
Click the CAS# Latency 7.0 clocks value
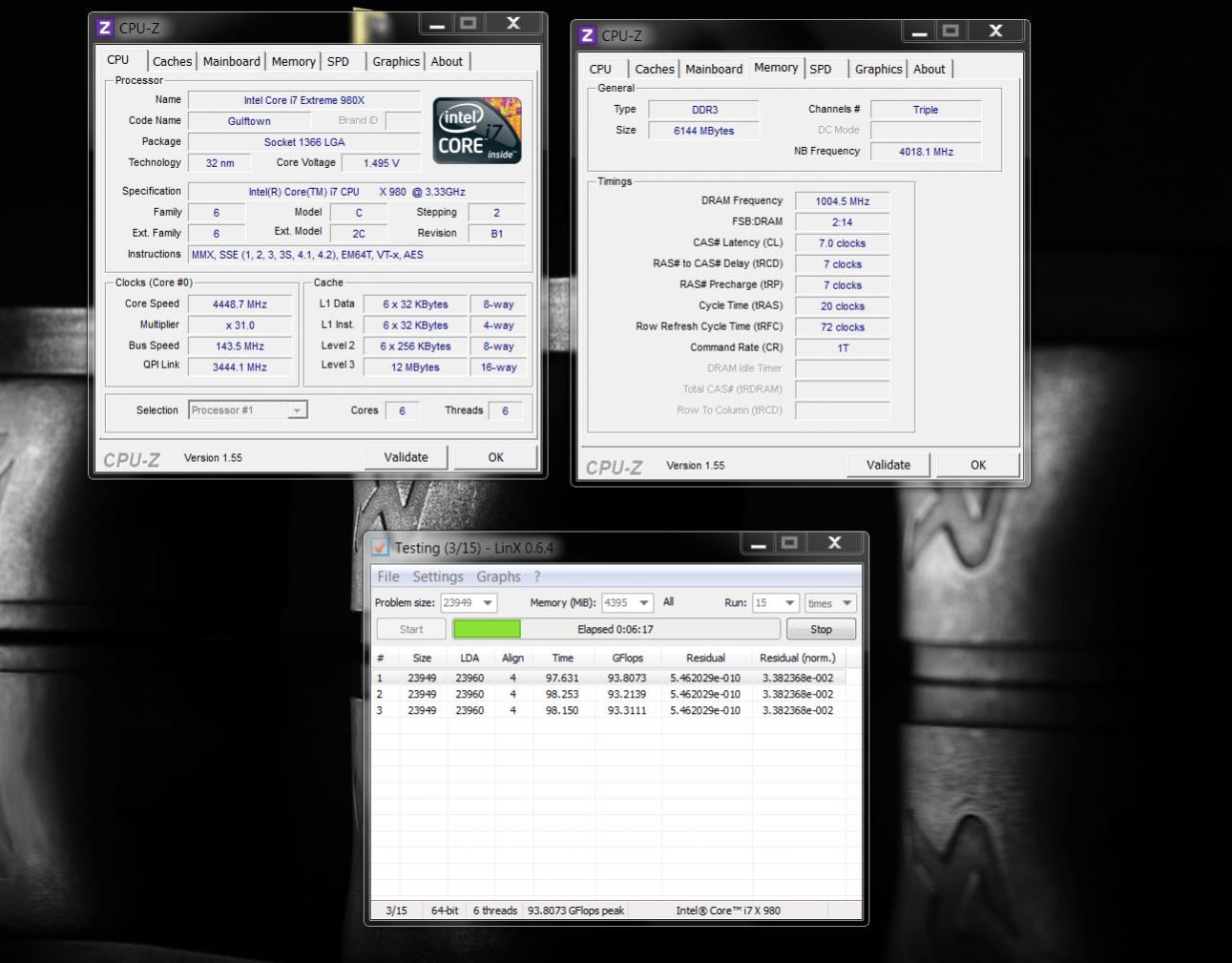[x=842, y=243]
